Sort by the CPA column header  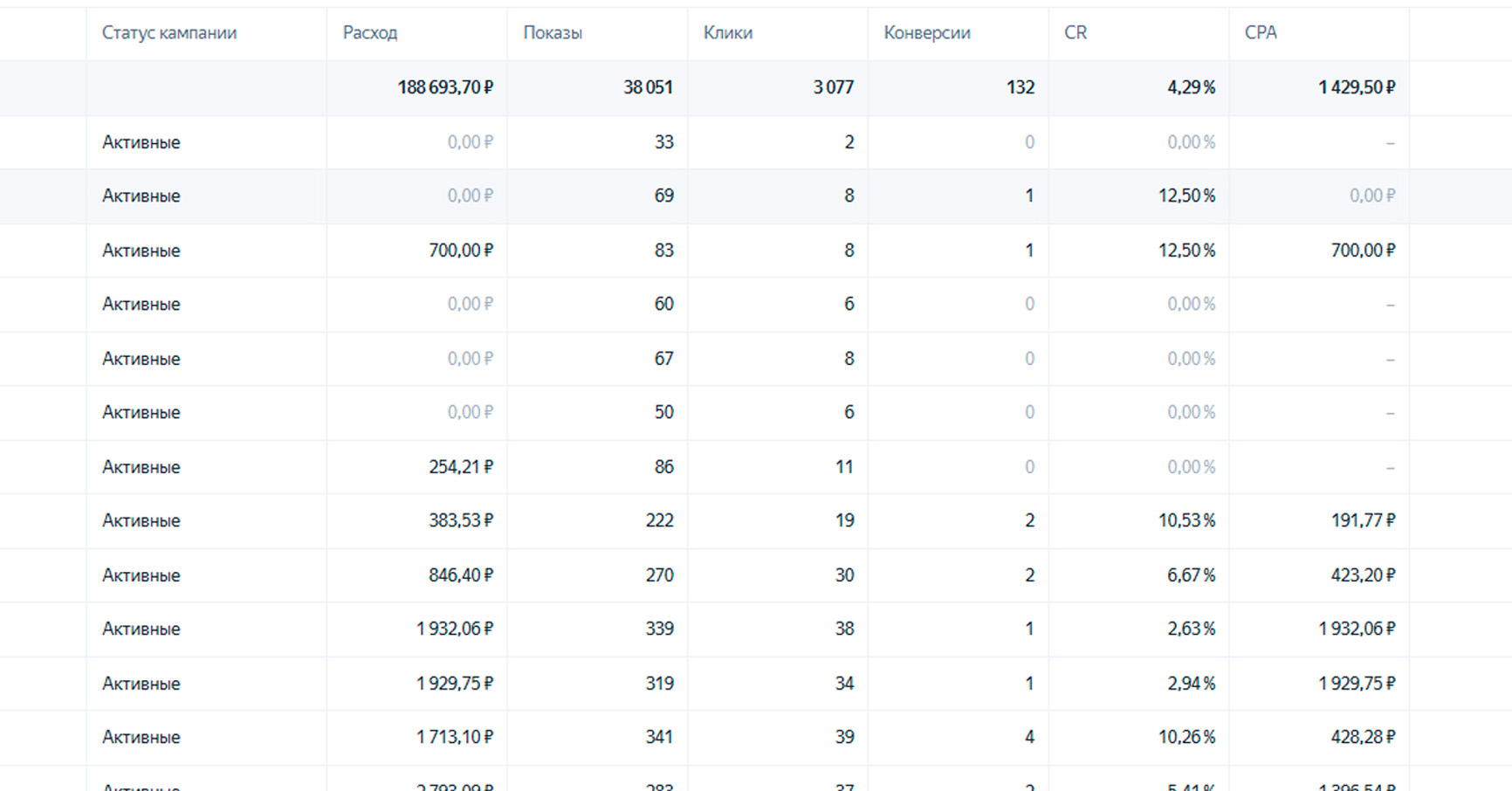[1261, 33]
